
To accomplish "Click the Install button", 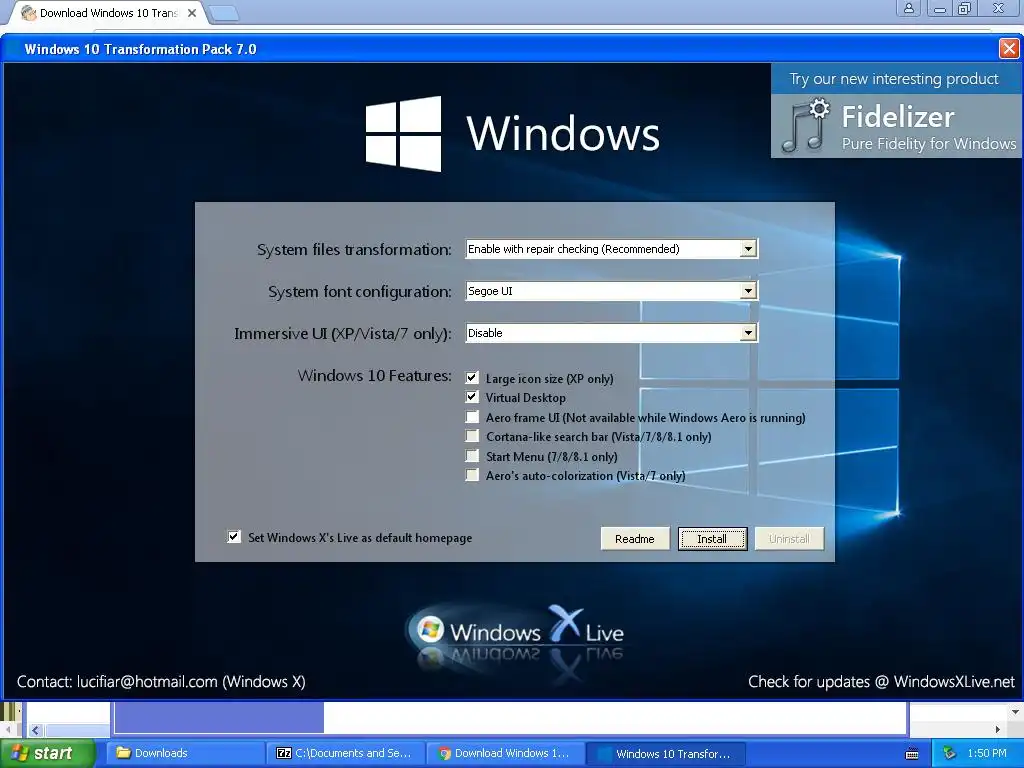I will tap(712, 539).
